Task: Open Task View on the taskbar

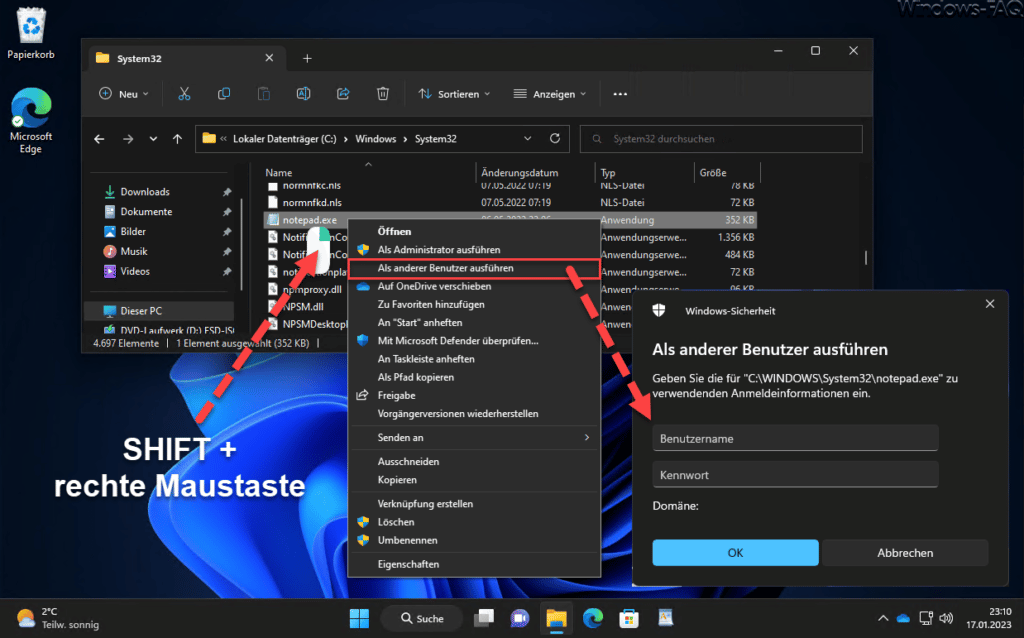Action: [484, 618]
